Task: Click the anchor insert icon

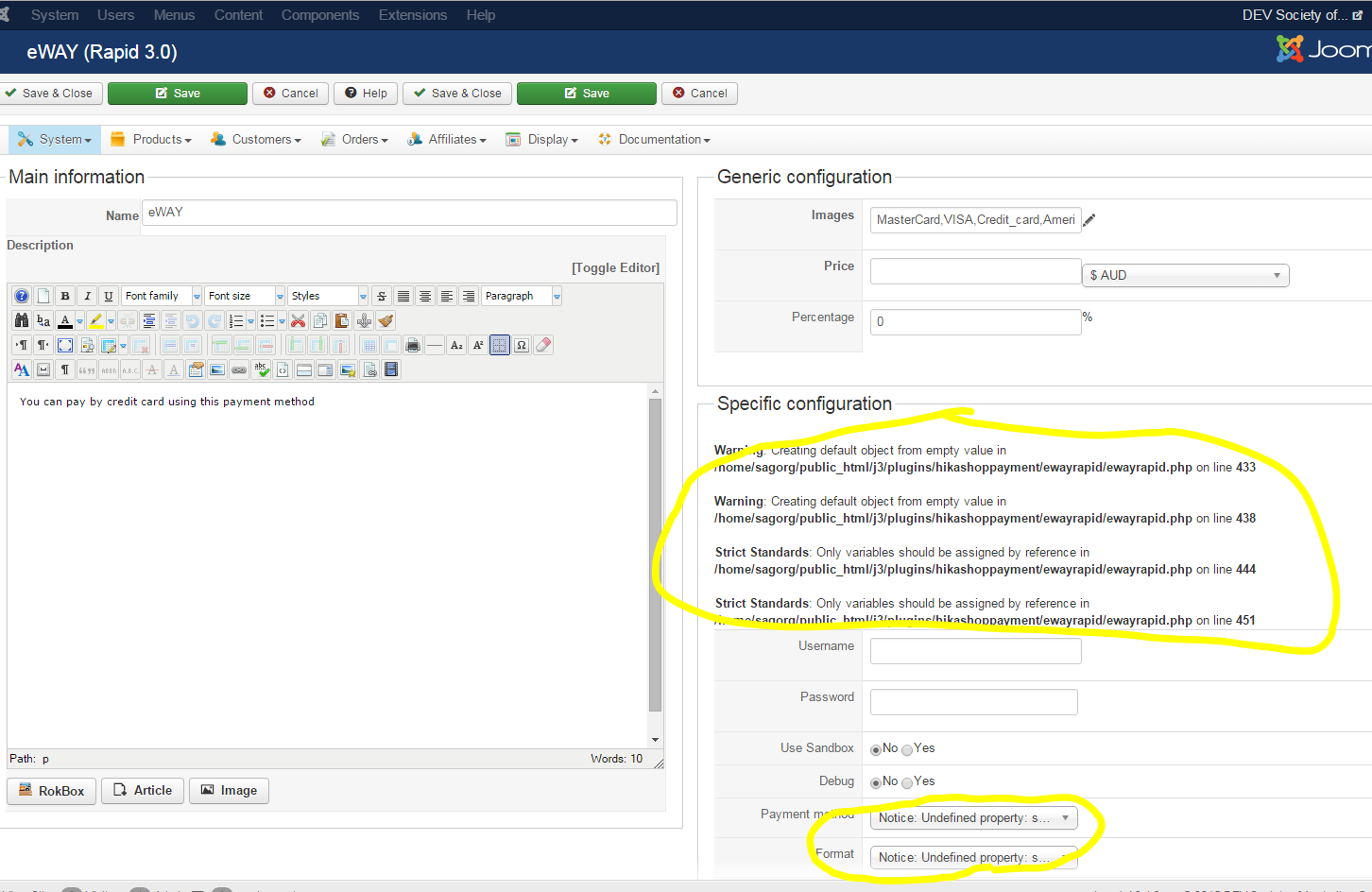Action: [364, 320]
